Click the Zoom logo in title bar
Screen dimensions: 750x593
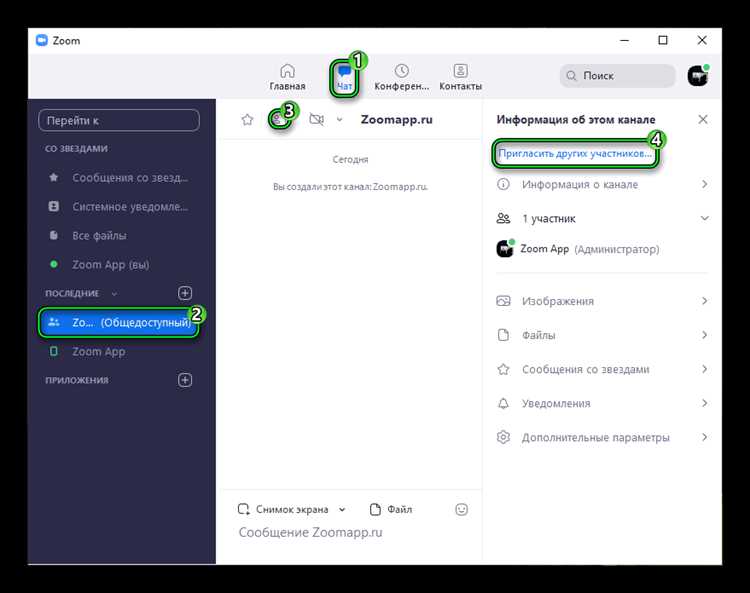42,41
